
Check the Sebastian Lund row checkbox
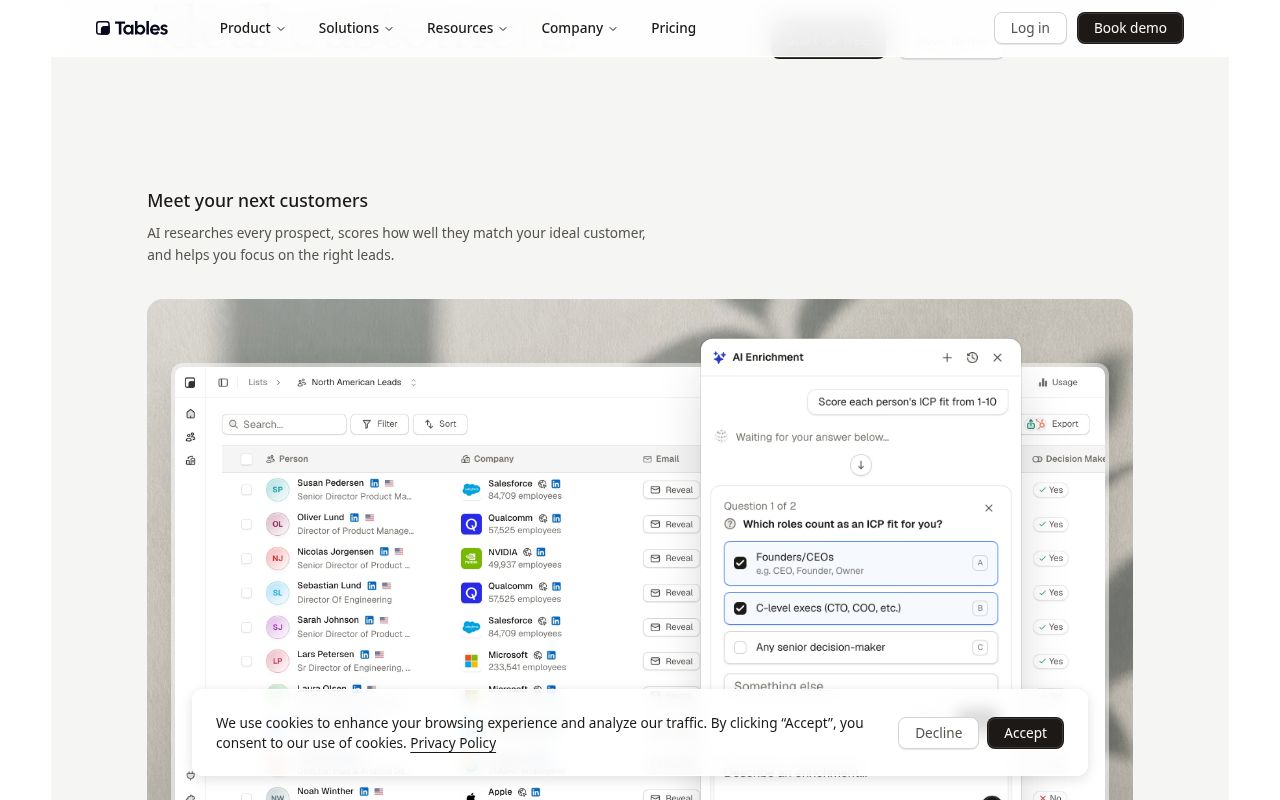pos(247,593)
